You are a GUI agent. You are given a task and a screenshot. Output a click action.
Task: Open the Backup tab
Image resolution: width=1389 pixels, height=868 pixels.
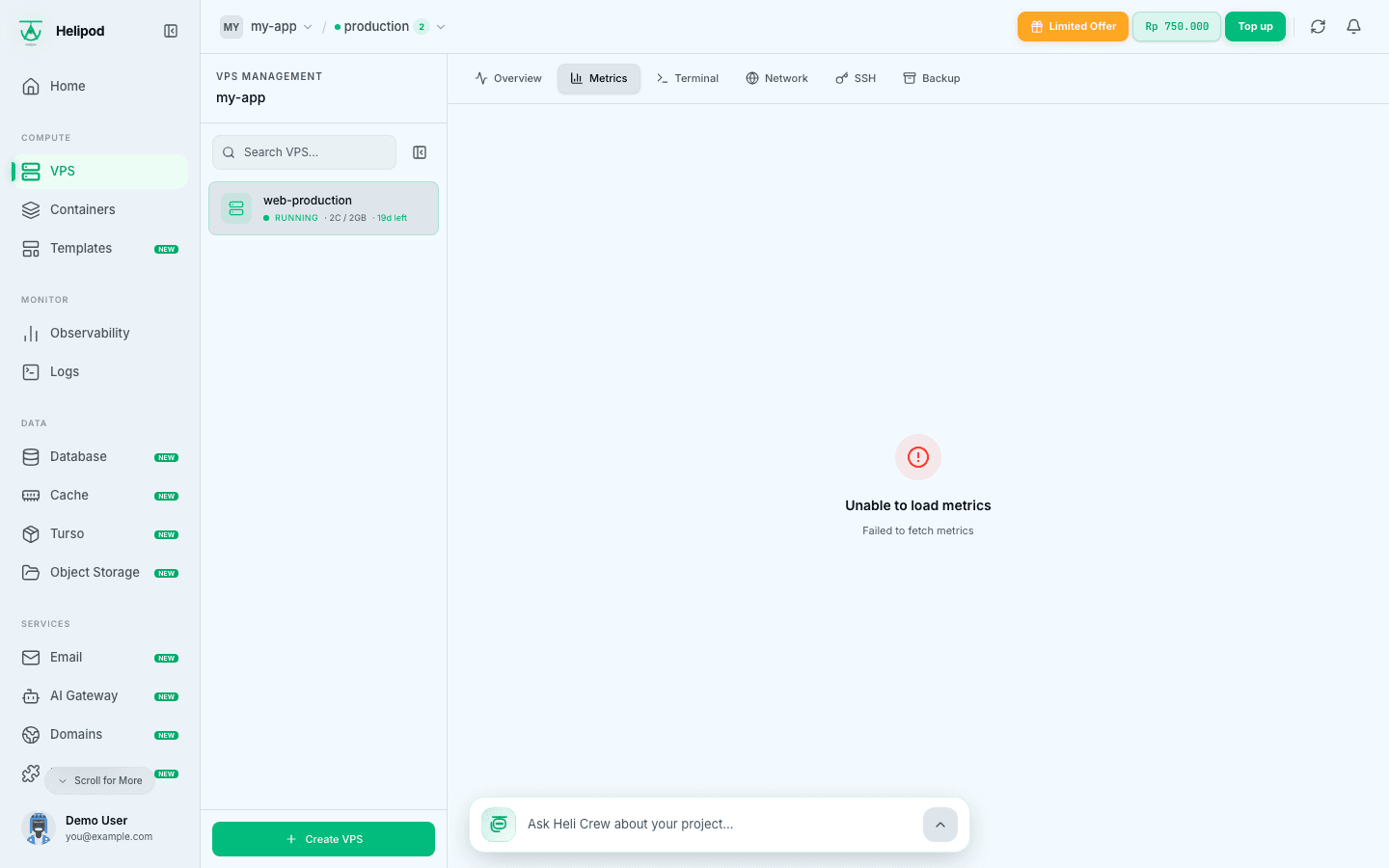point(932,78)
